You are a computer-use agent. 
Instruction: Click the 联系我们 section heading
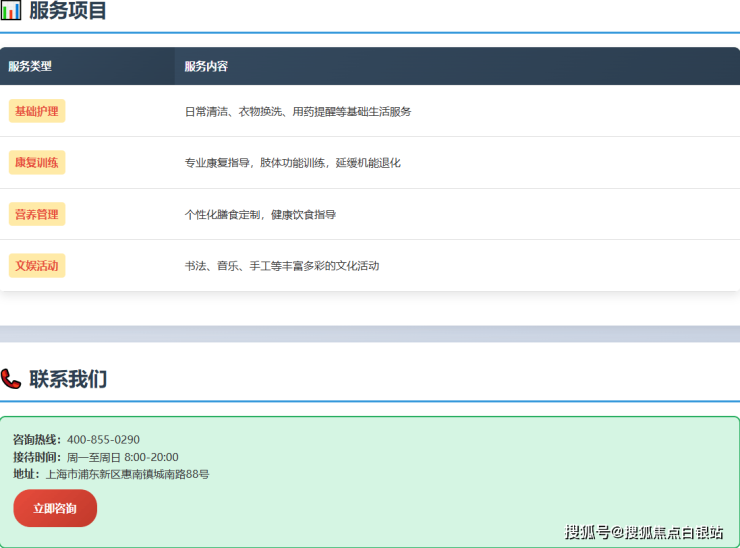(x=68, y=379)
